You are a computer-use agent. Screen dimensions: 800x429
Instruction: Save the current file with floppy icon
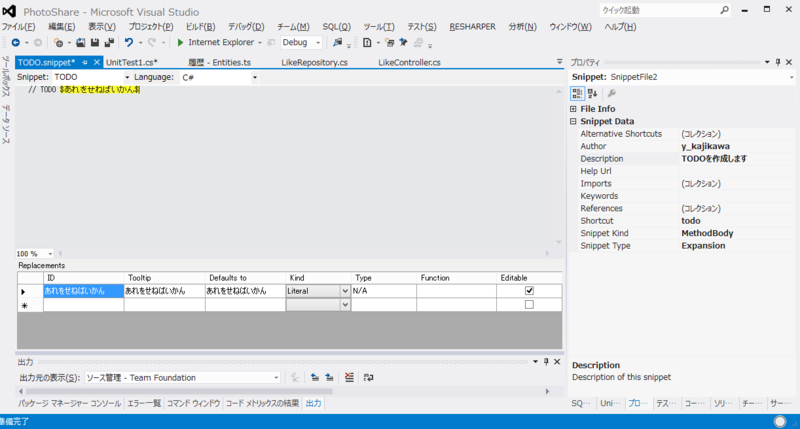(x=94, y=43)
